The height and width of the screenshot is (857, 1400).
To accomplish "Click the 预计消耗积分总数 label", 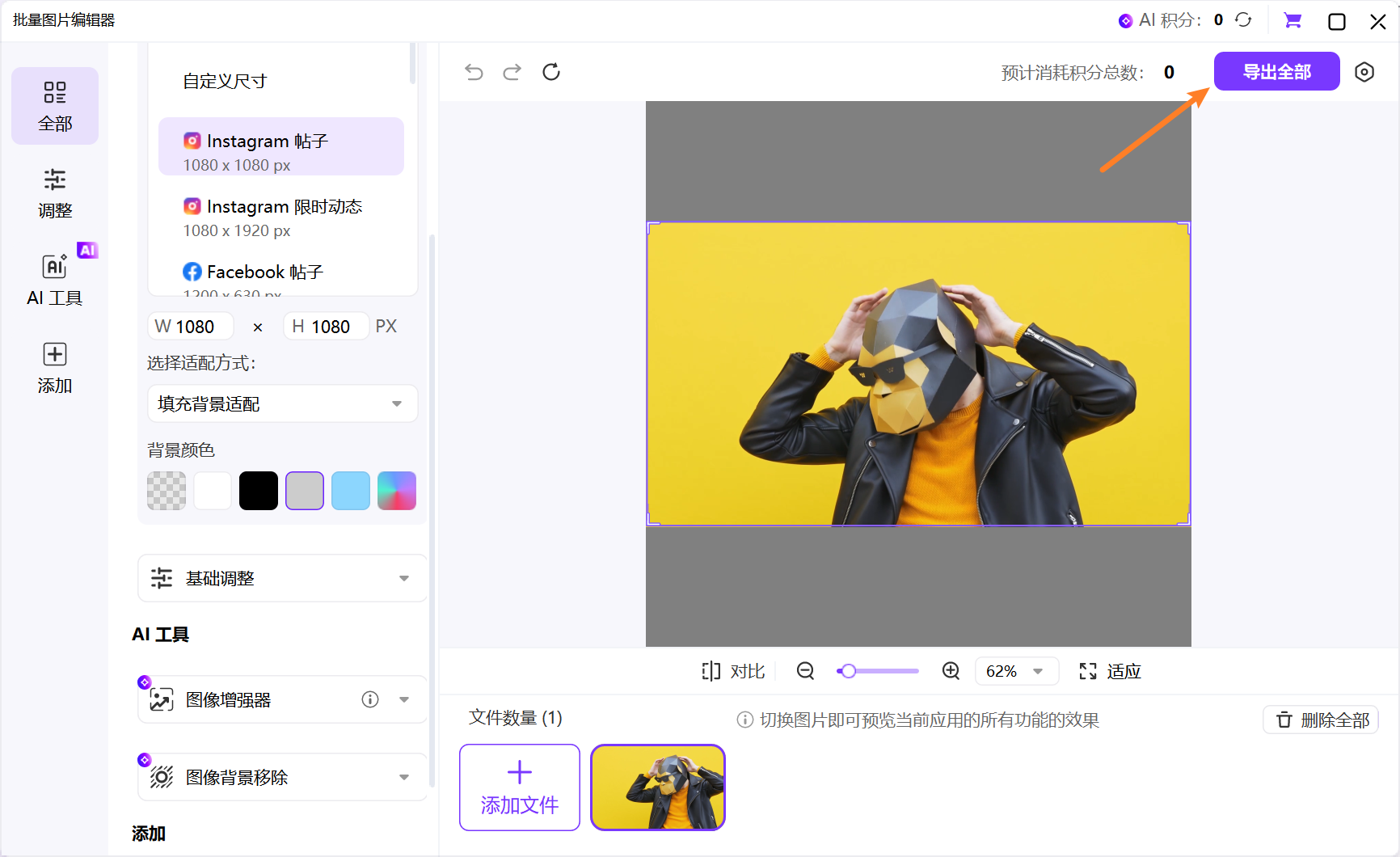I will (x=1073, y=73).
